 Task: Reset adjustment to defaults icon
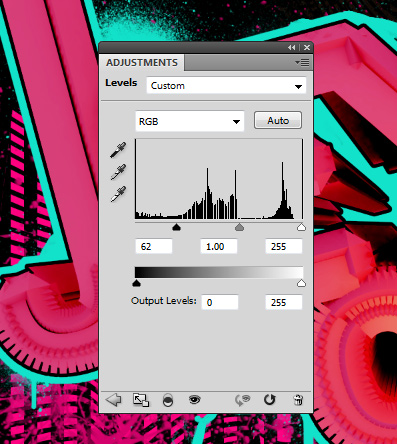tap(269, 399)
